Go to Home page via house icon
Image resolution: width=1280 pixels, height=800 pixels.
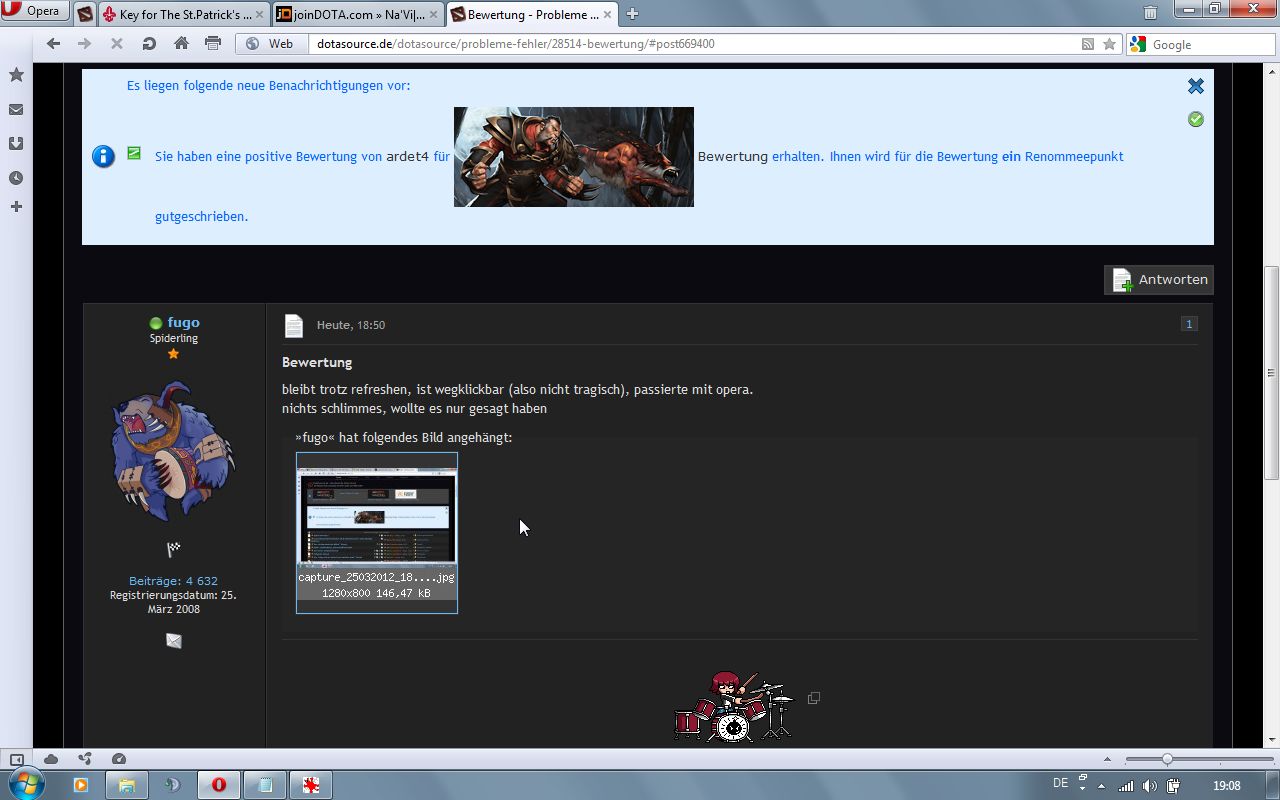pyautogui.click(x=181, y=44)
